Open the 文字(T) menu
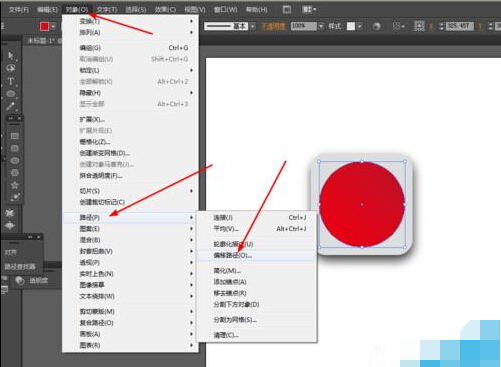Image resolution: width=501 pixels, height=367 pixels. point(107,10)
